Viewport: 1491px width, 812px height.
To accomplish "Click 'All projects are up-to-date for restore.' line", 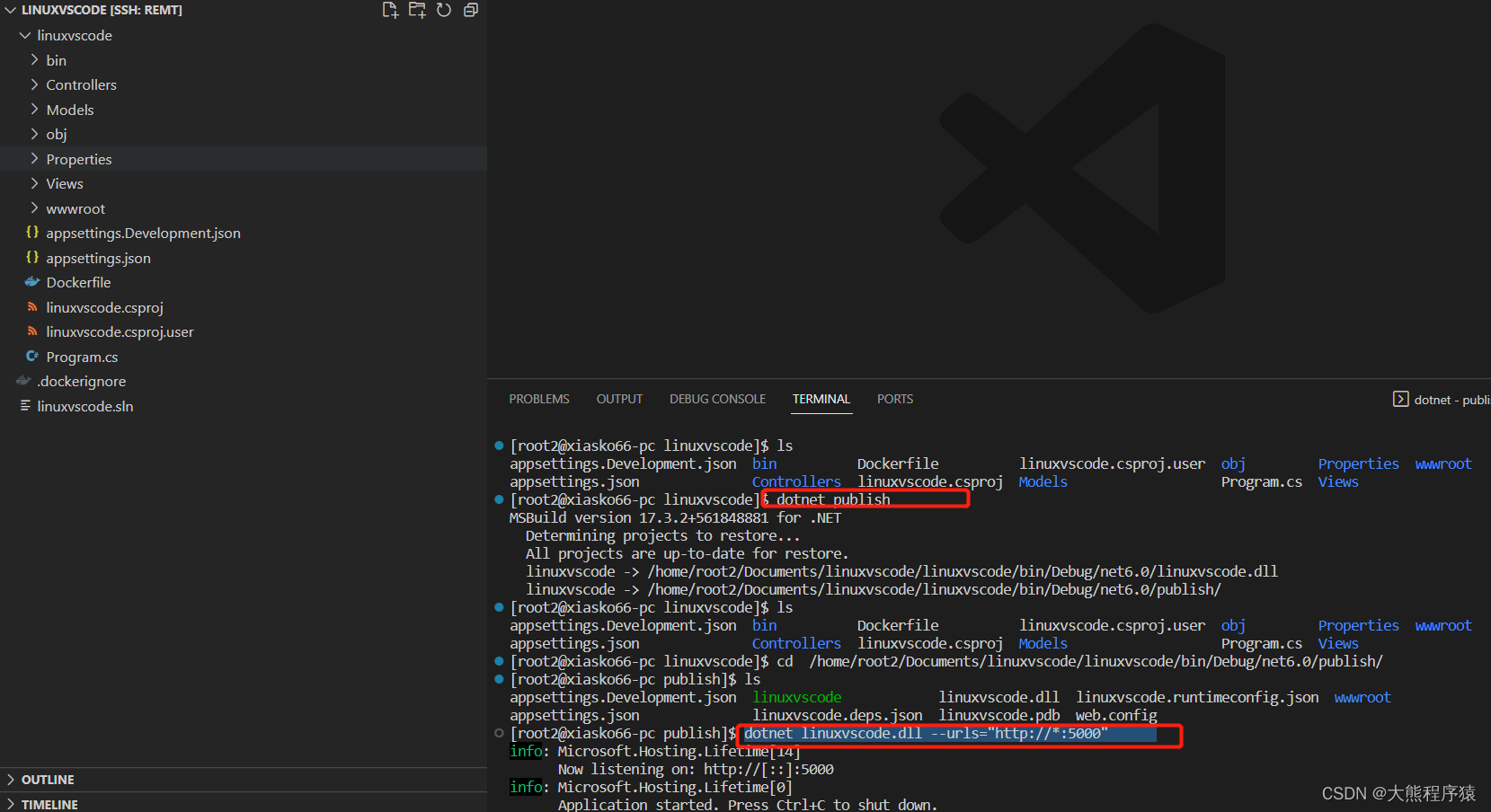I will [x=687, y=553].
